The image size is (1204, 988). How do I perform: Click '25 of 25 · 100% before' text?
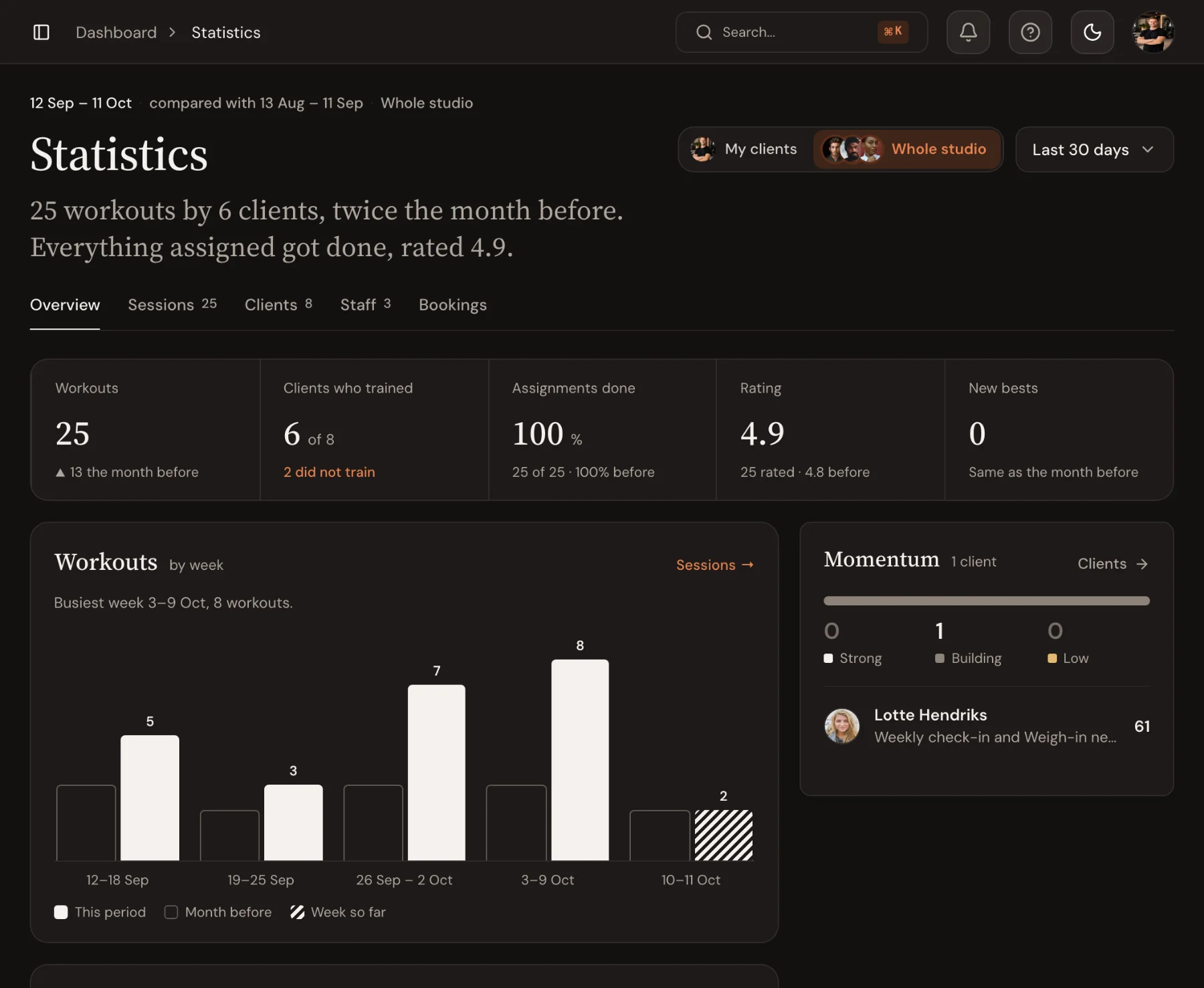tap(583, 472)
